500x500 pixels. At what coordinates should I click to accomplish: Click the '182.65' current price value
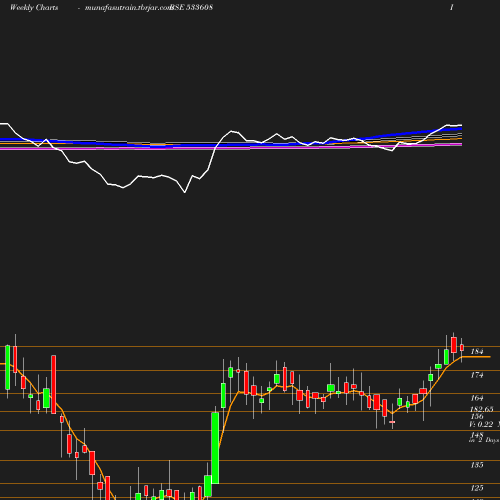click(x=482, y=409)
